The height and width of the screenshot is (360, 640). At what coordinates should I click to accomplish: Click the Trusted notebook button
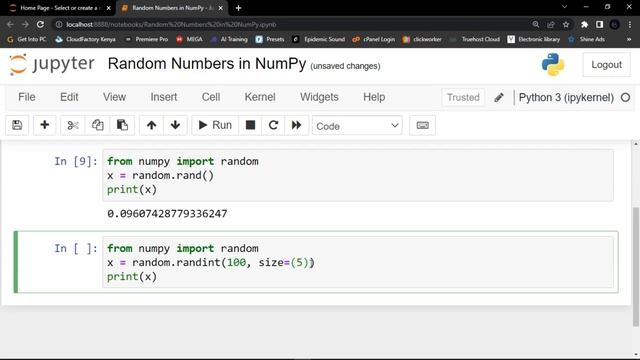point(463,97)
